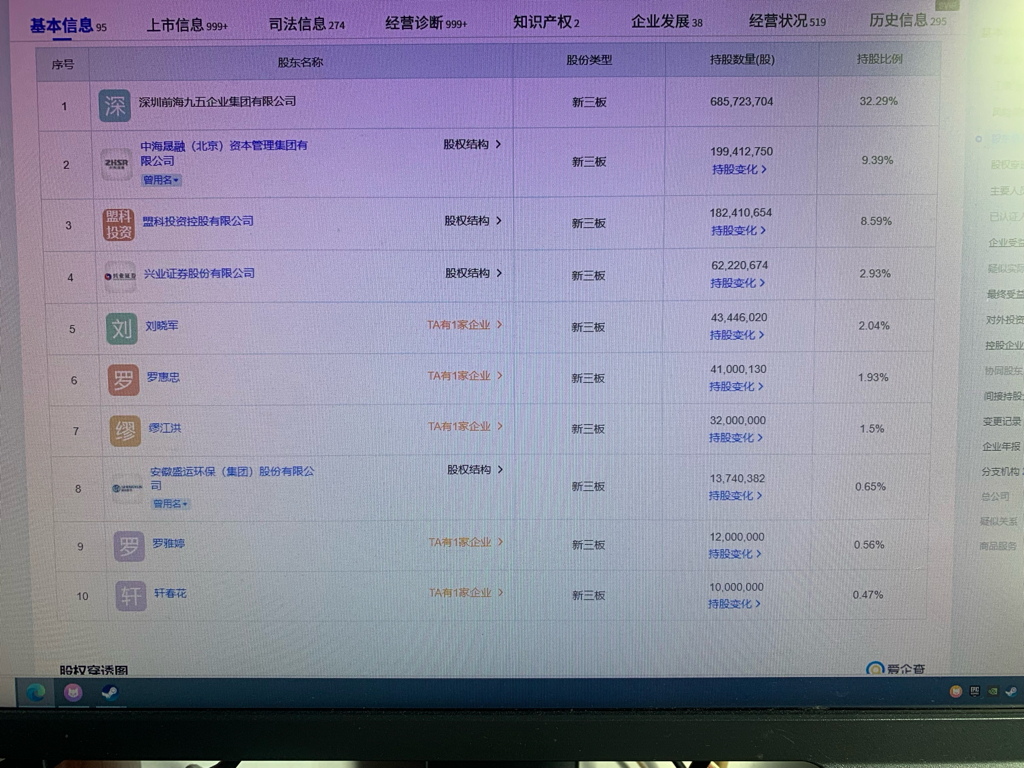Open Microsoft Edge from the taskbar
The width and height of the screenshot is (1024, 768).
(x=35, y=692)
